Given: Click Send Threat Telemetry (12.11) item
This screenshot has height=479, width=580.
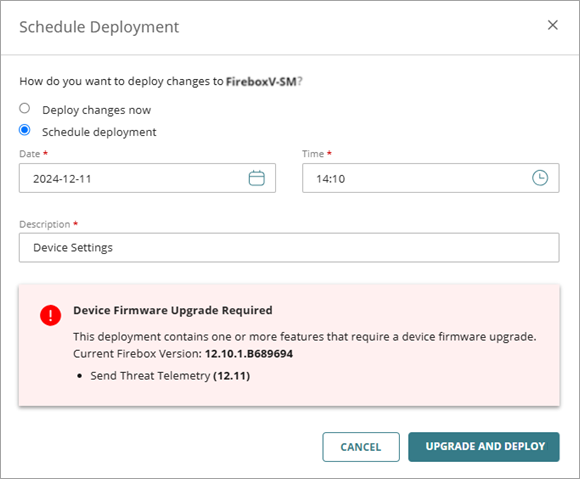Looking at the screenshot, I should coord(170,376).
